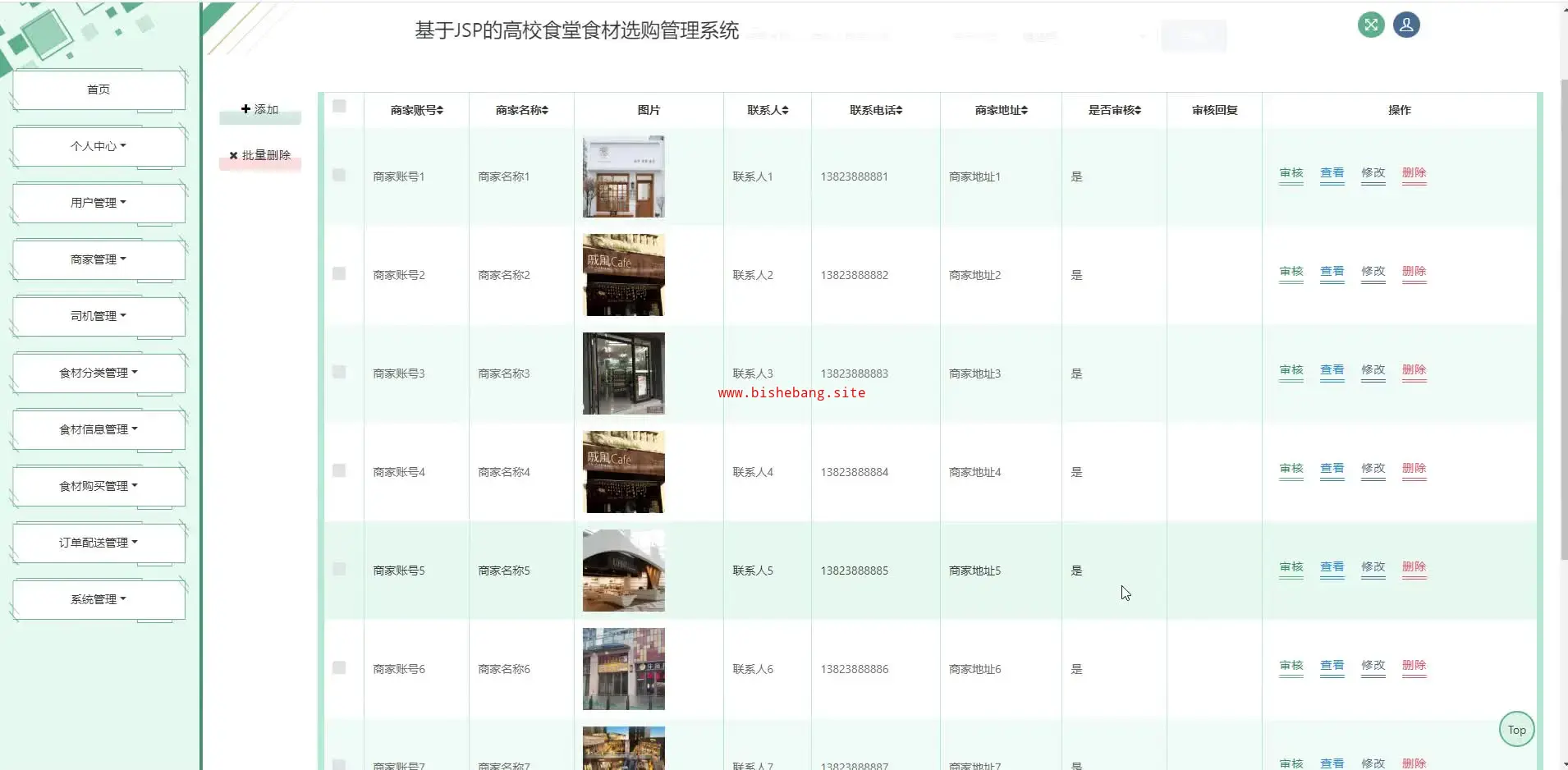Sort by 商家地址 column sort arrows
Screen dimensions: 1568x770
tap(1025, 110)
